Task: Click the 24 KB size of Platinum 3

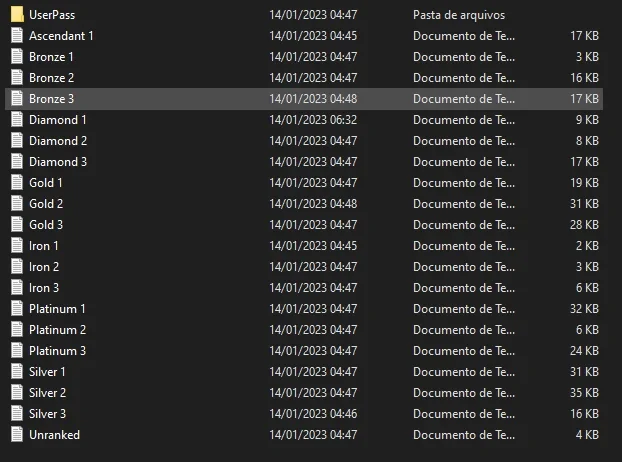Action: (x=584, y=351)
